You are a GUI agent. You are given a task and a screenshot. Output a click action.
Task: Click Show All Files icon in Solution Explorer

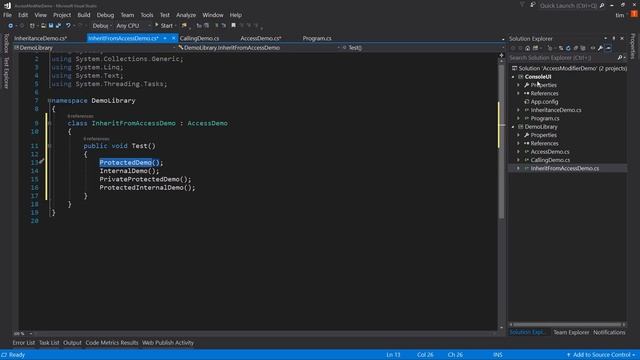pyautogui.click(x=583, y=48)
